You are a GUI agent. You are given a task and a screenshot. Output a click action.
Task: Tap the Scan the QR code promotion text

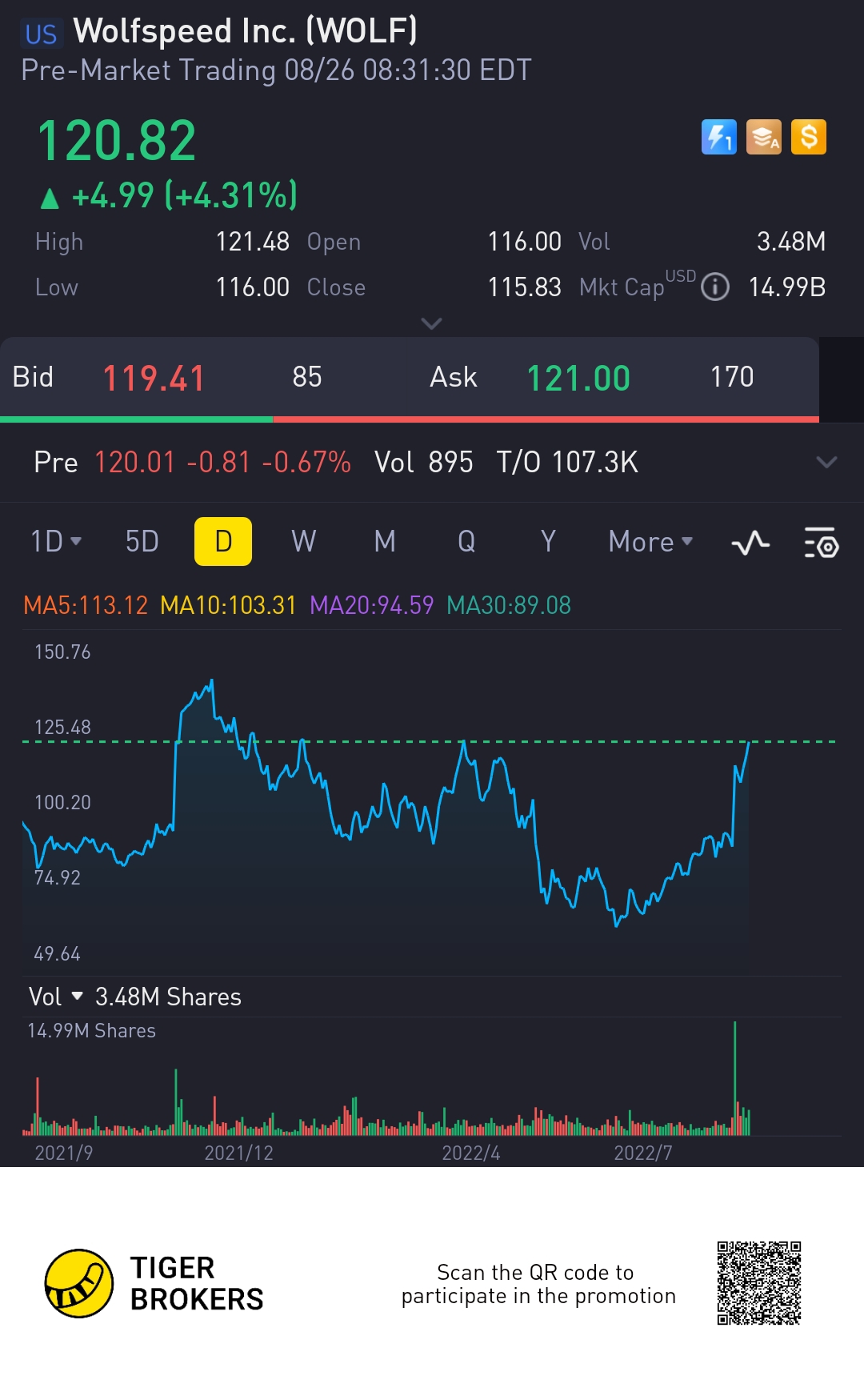(x=538, y=1284)
